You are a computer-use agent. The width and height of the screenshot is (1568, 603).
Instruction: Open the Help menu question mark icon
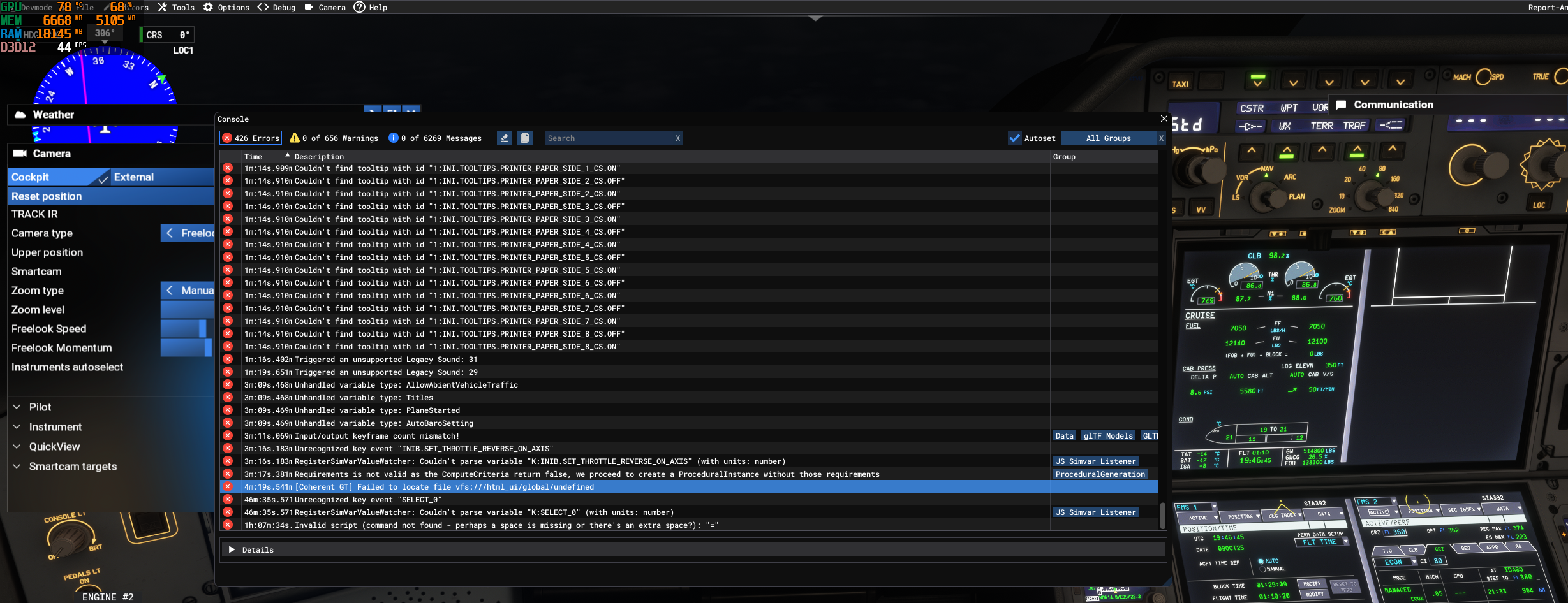pos(359,8)
